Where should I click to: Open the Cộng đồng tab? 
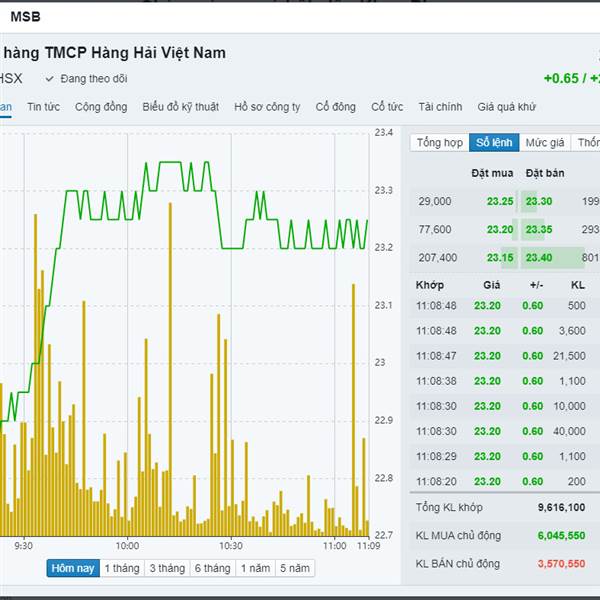pos(101,107)
